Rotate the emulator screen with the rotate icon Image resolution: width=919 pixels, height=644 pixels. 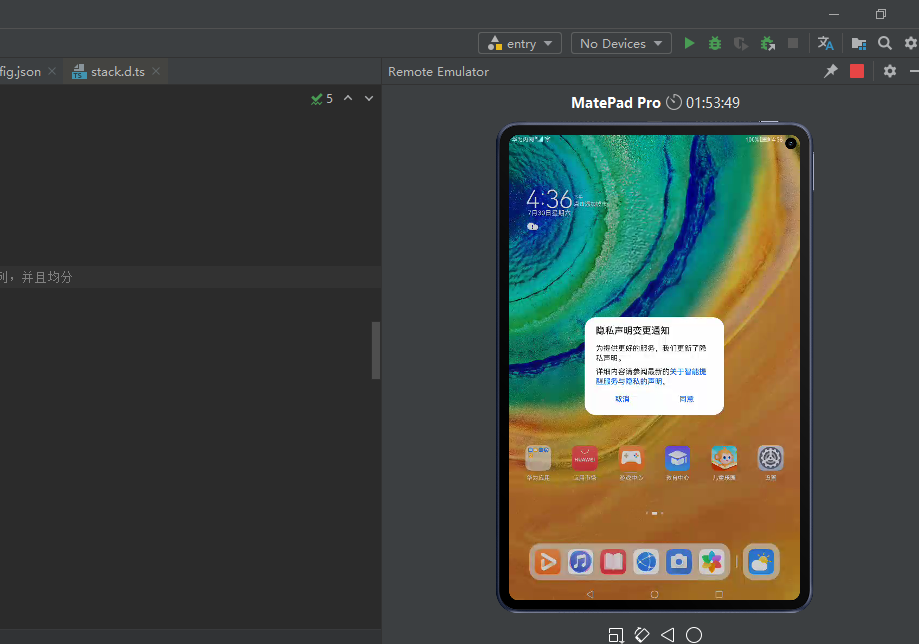tap(642, 635)
